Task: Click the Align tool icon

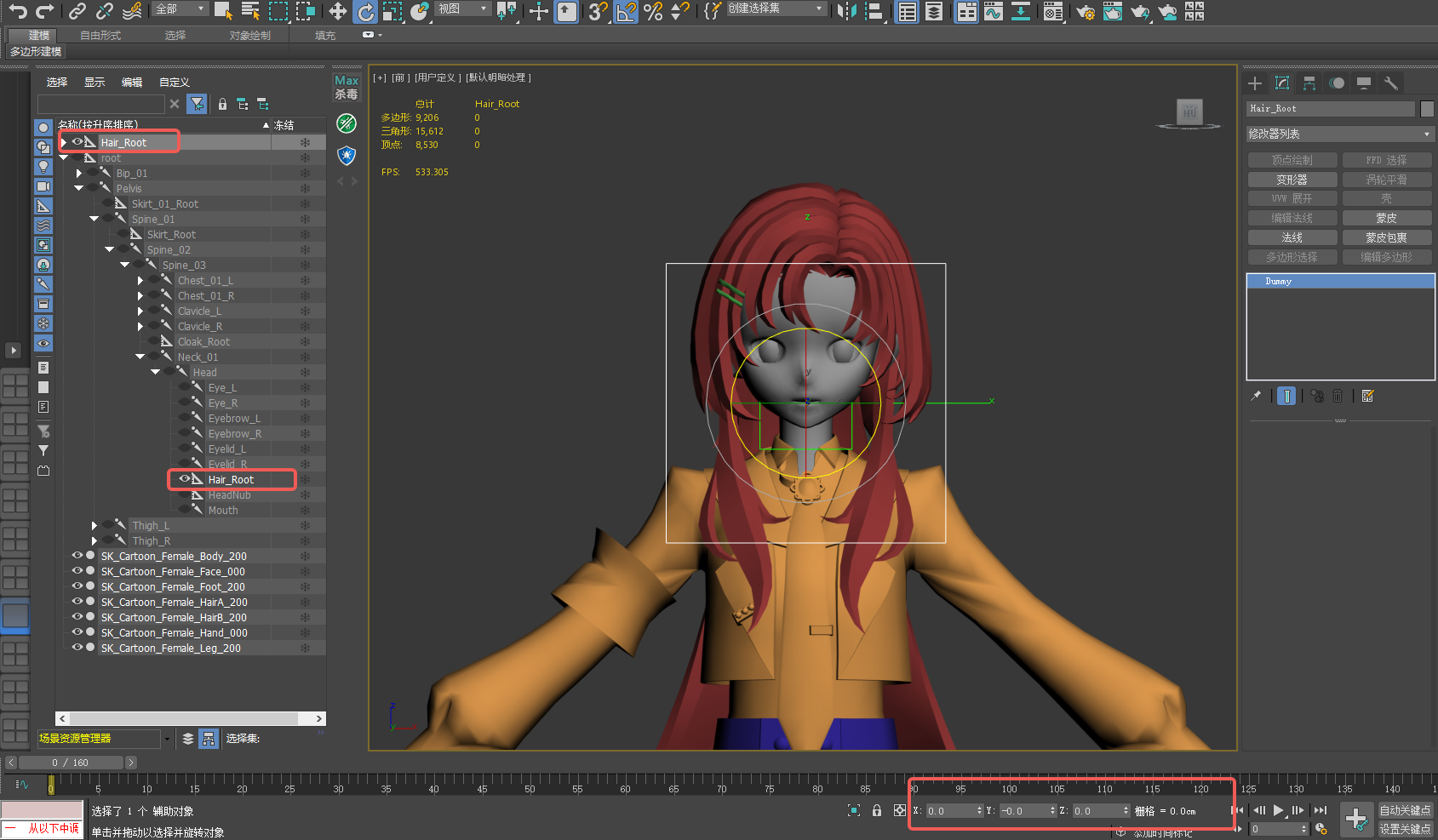Action: 874,10
